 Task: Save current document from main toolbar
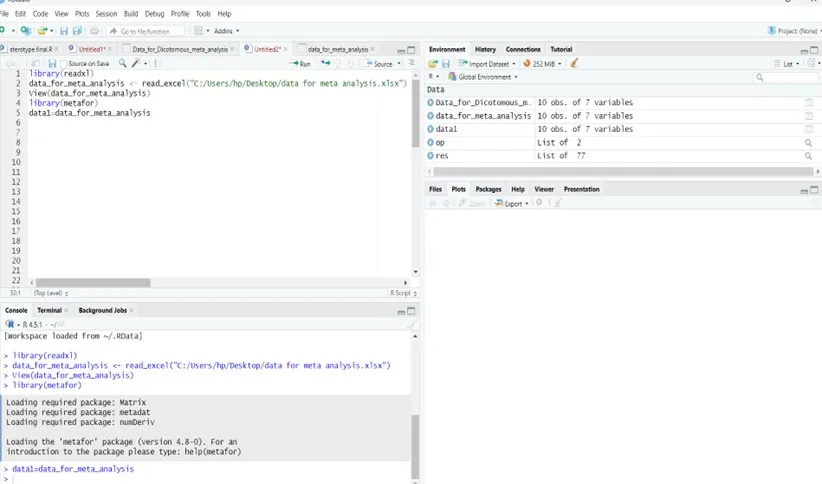coord(64,31)
